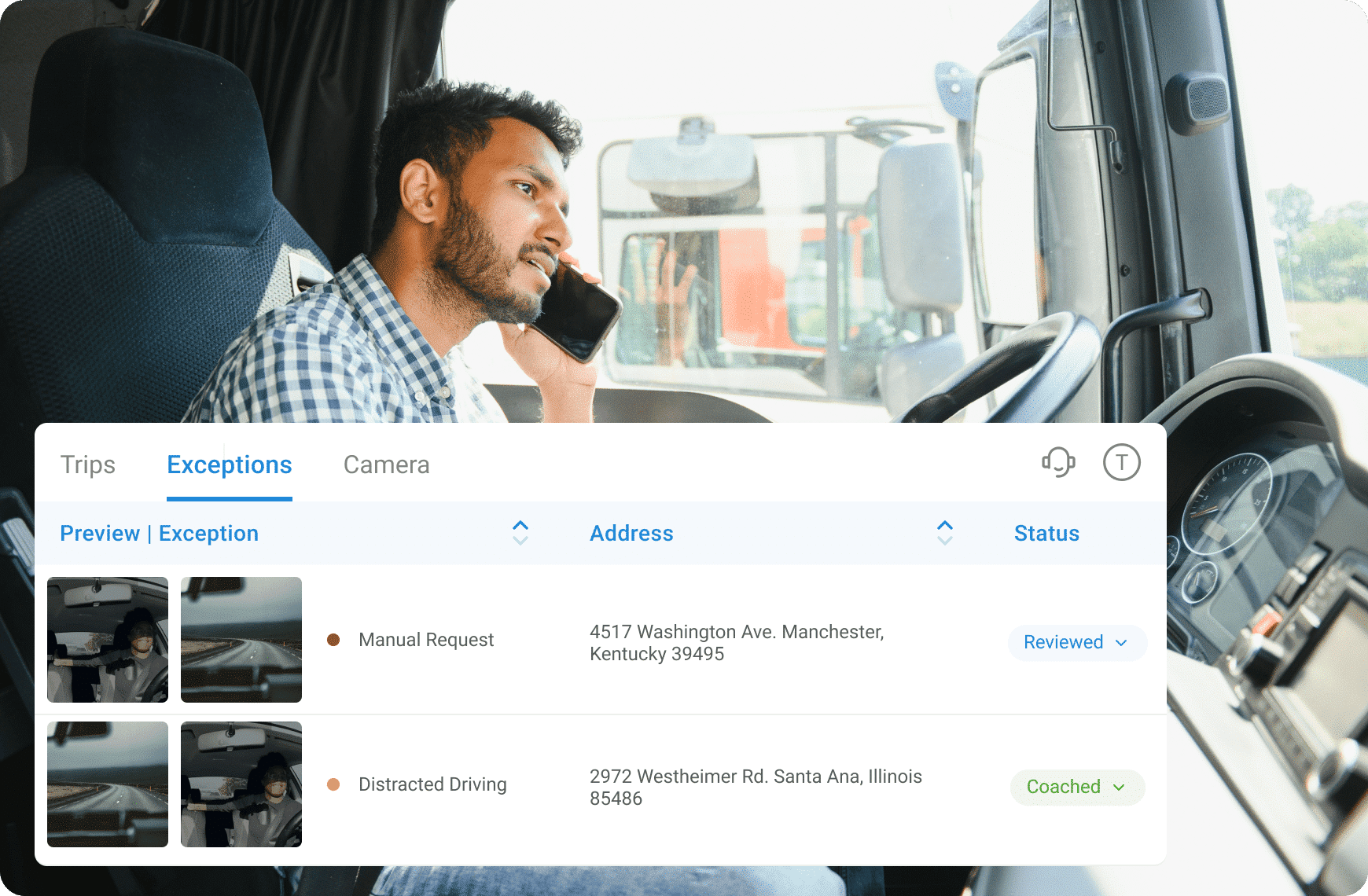
Task: Click the Status column header
Action: tap(1046, 533)
